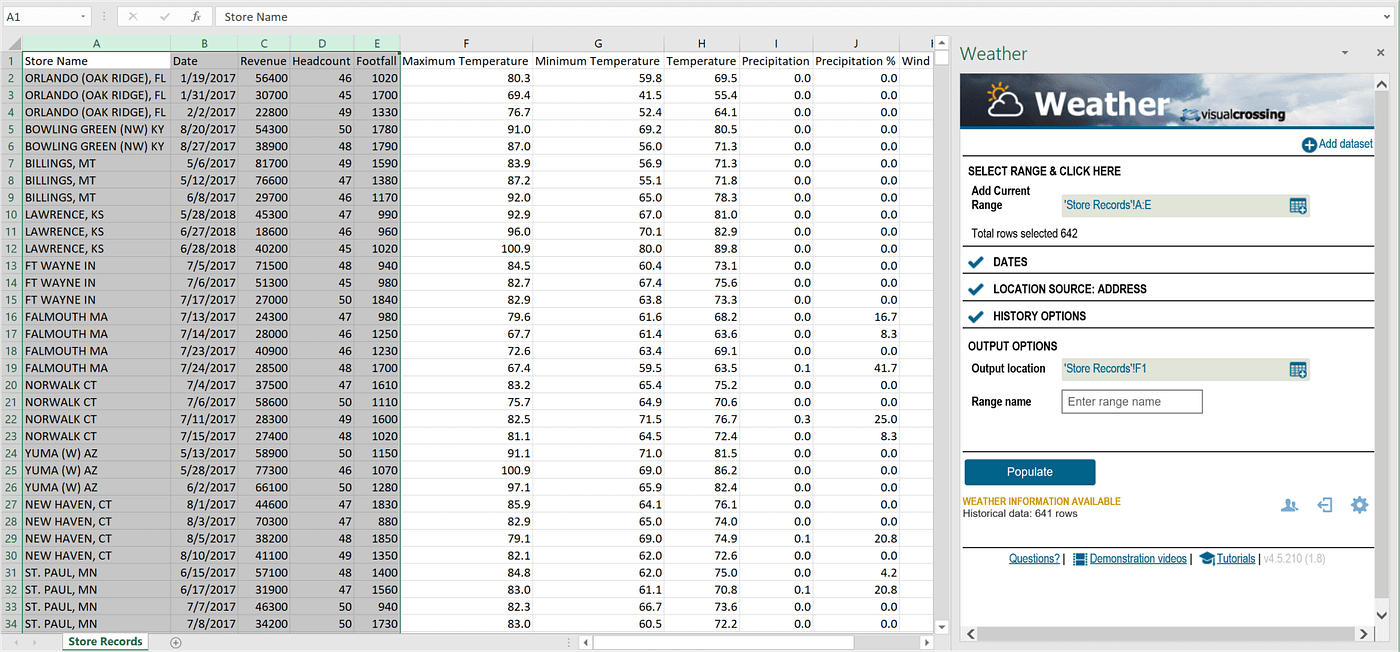Image resolution: width=1400 pixels, height=652 pixels.
Task: Click the New Sheet plus tab
Action: (175, 641)
